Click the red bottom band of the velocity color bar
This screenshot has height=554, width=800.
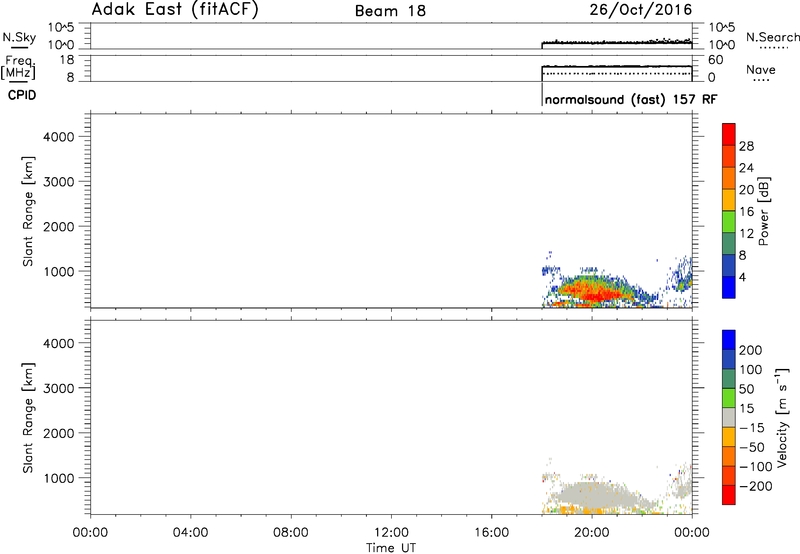tap(729, 495)
